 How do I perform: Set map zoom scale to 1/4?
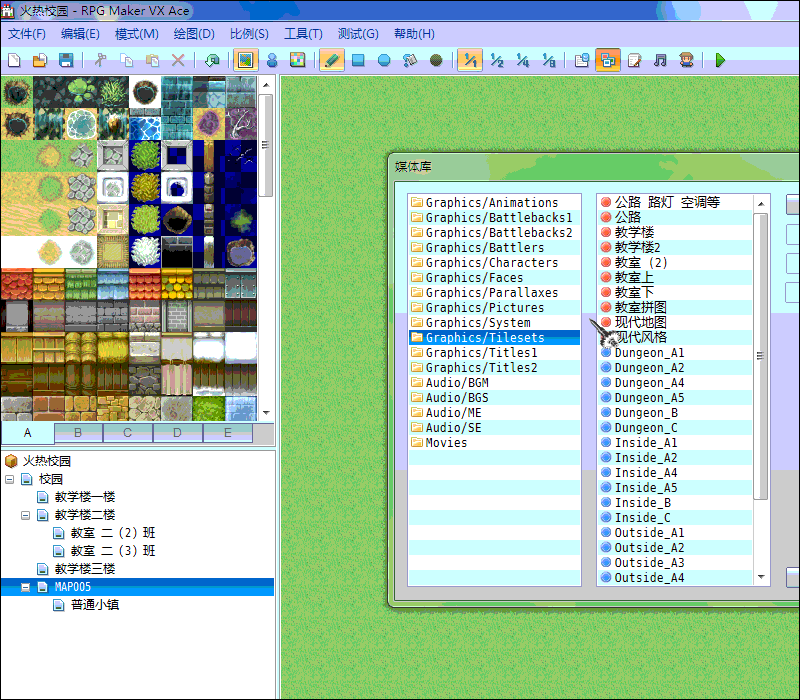(x=522, y=60)
